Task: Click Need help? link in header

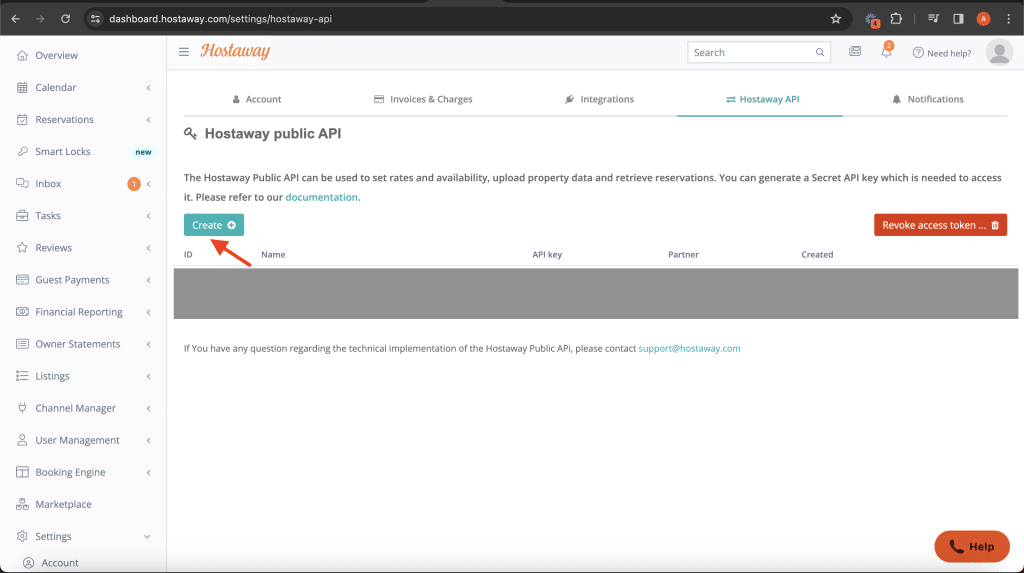Action: (941, 53)
